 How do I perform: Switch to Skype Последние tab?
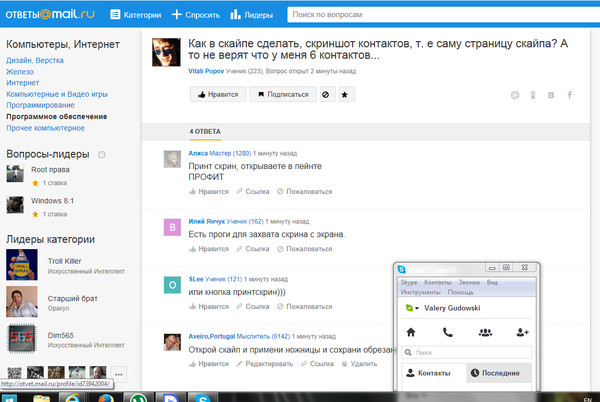pos(499,373)
